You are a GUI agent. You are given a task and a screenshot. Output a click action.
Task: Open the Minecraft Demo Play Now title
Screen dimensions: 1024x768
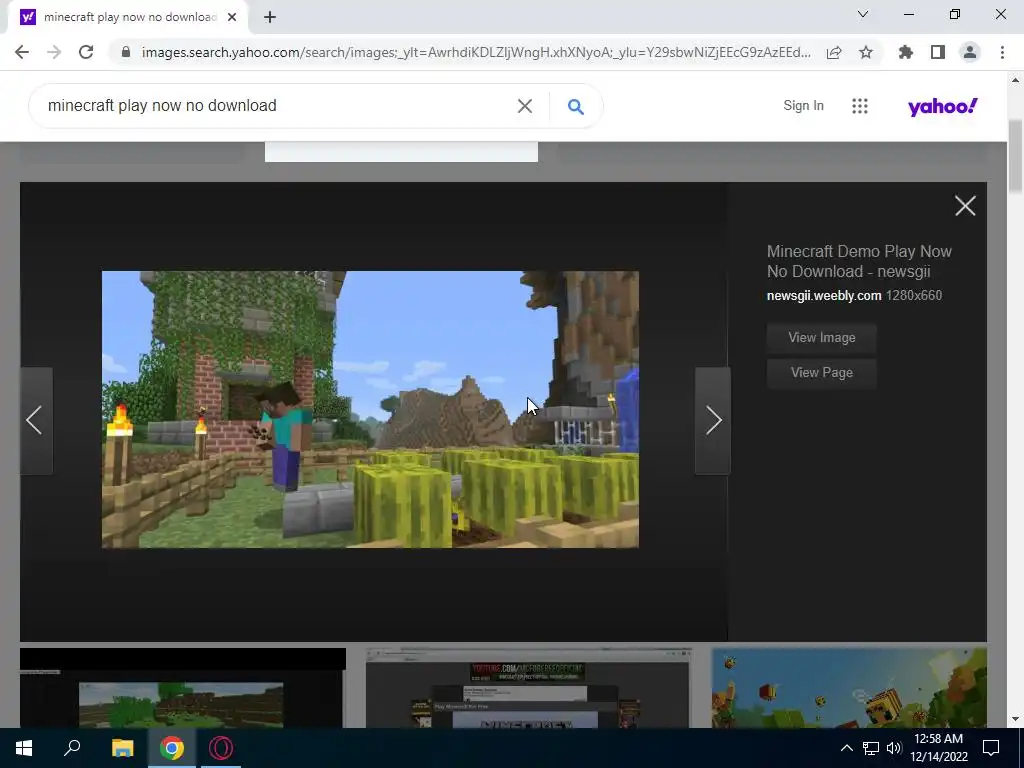coord(859,261)
